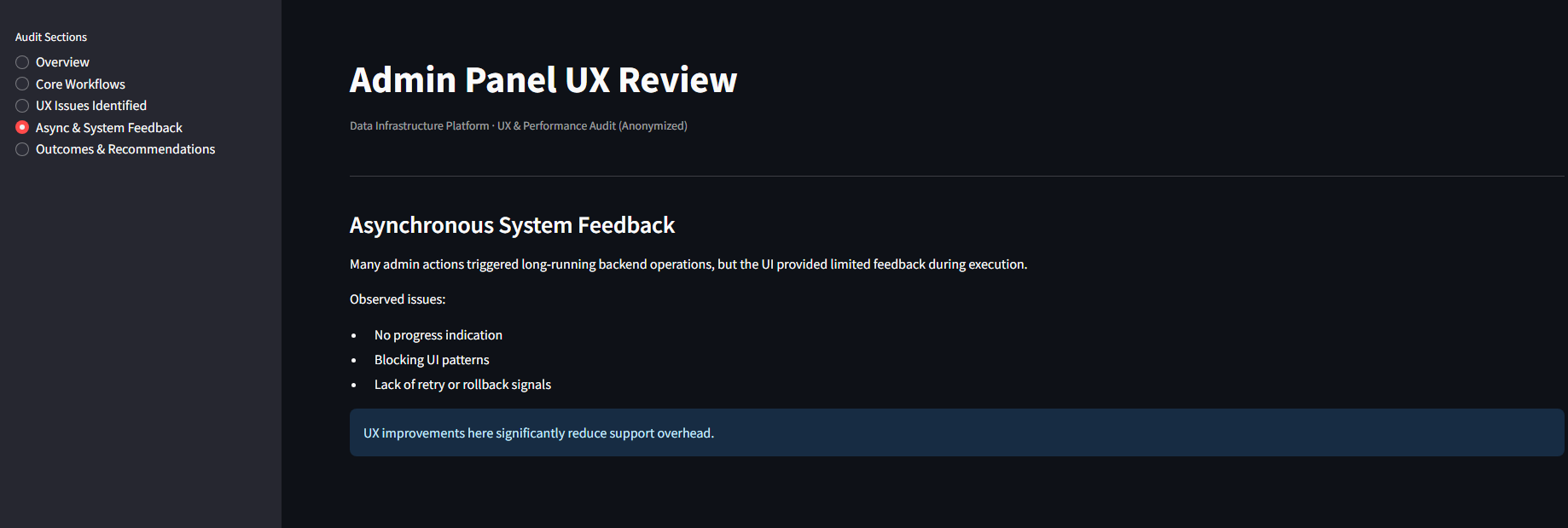Click the Lack of retry or rollback bullet
The image size is (1568, 528).
(462, 385)
